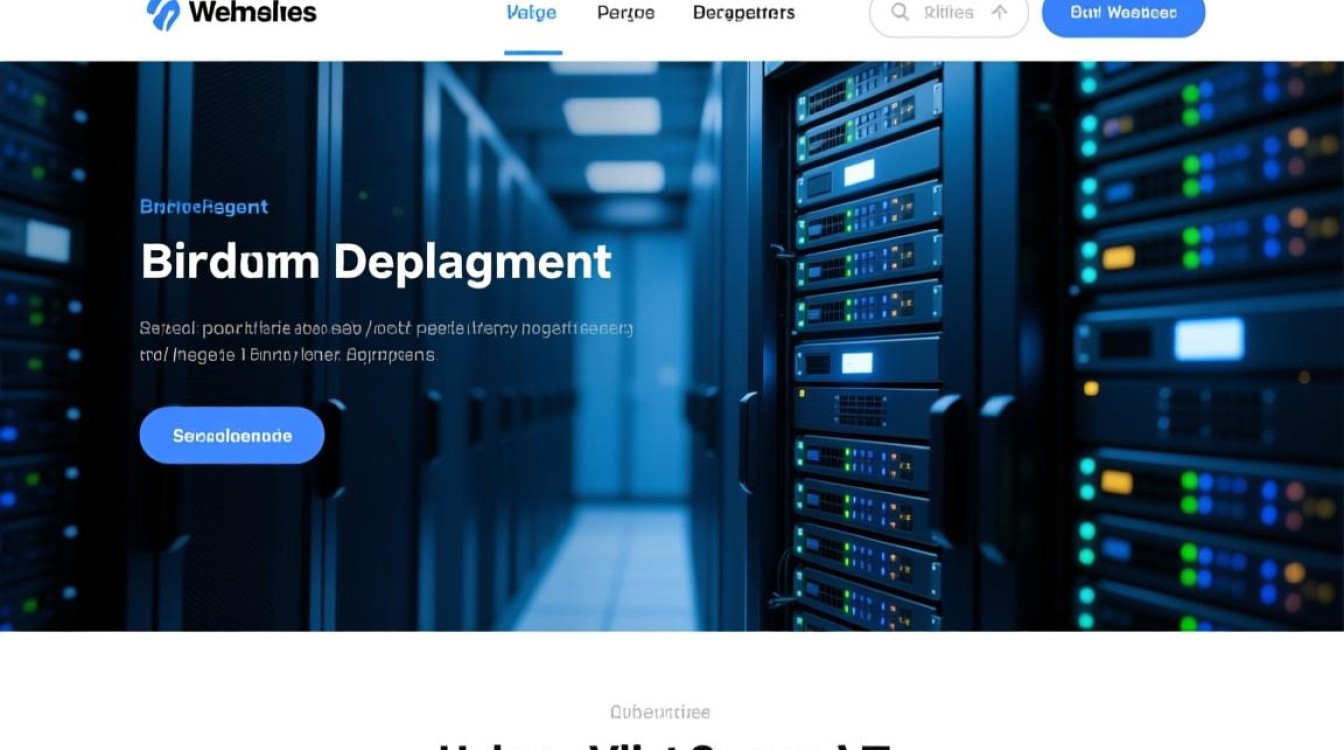This screenshot has height=750, width=1344.
Task: Click the left-edge server rack in hero image
Action: (40, 350)
